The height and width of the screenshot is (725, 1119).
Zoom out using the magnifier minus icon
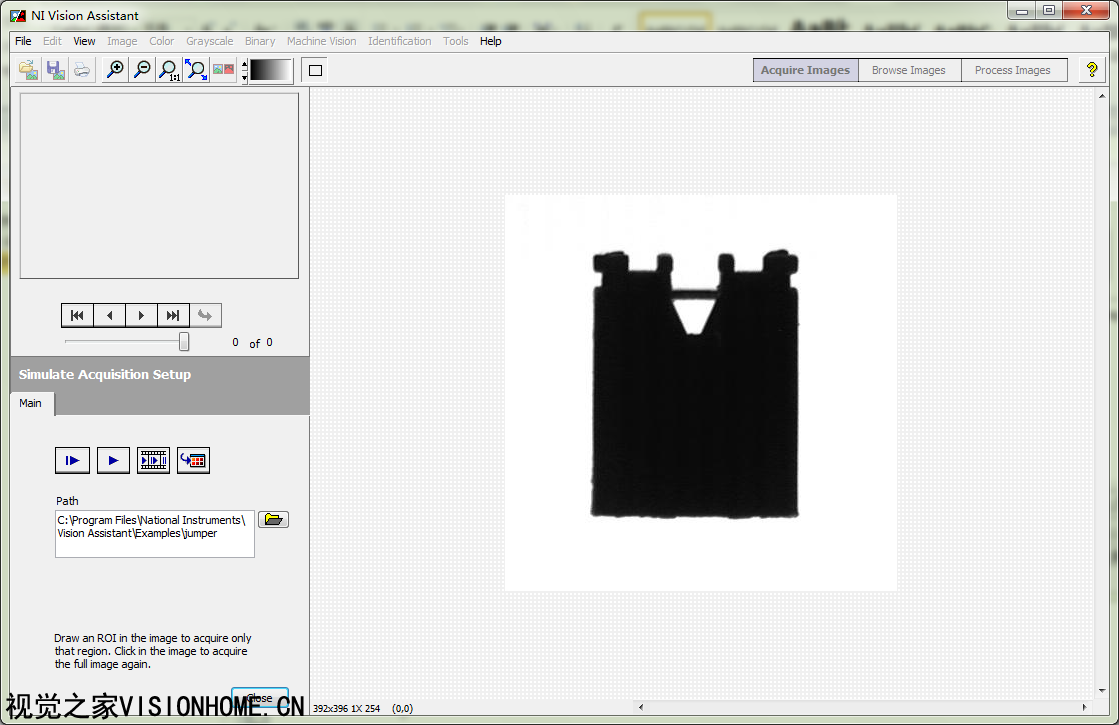pyautogui.click(x=142, y=70)
